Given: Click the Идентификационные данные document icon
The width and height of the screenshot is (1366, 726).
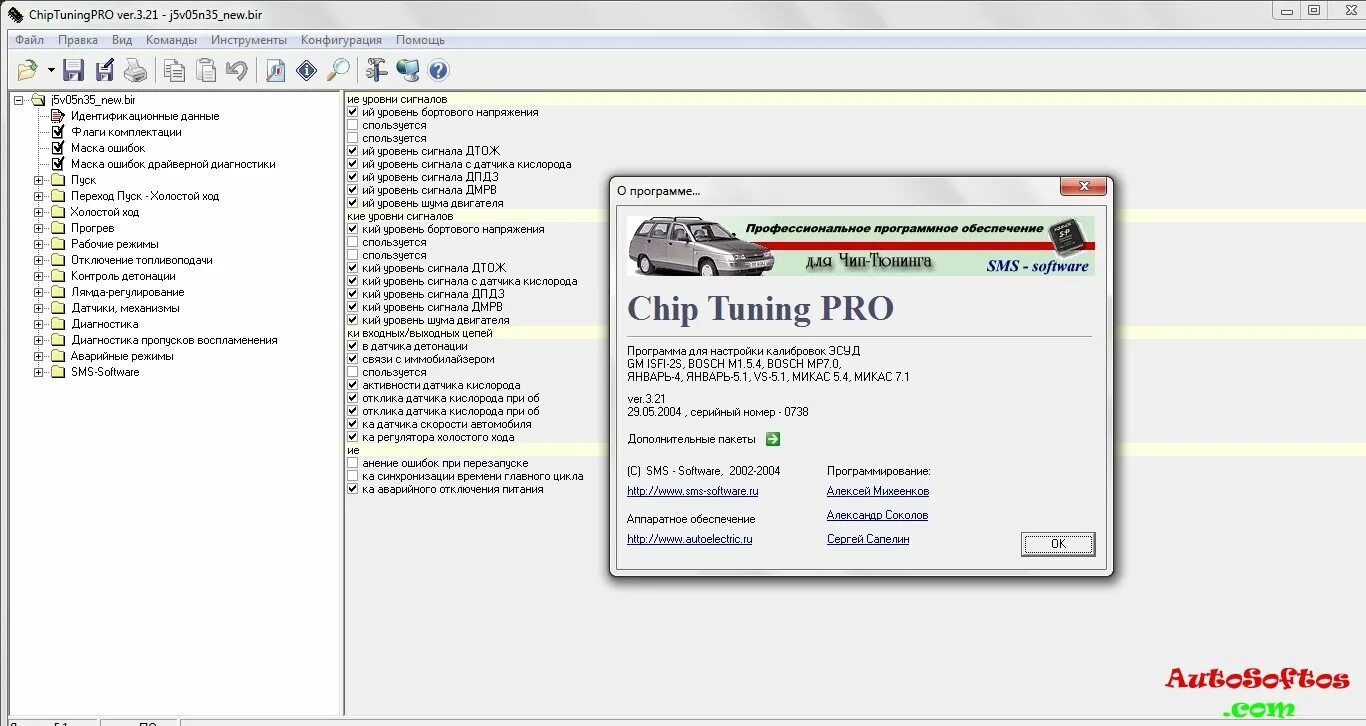Looking at the screenshot, I should [x=58, y=116].
